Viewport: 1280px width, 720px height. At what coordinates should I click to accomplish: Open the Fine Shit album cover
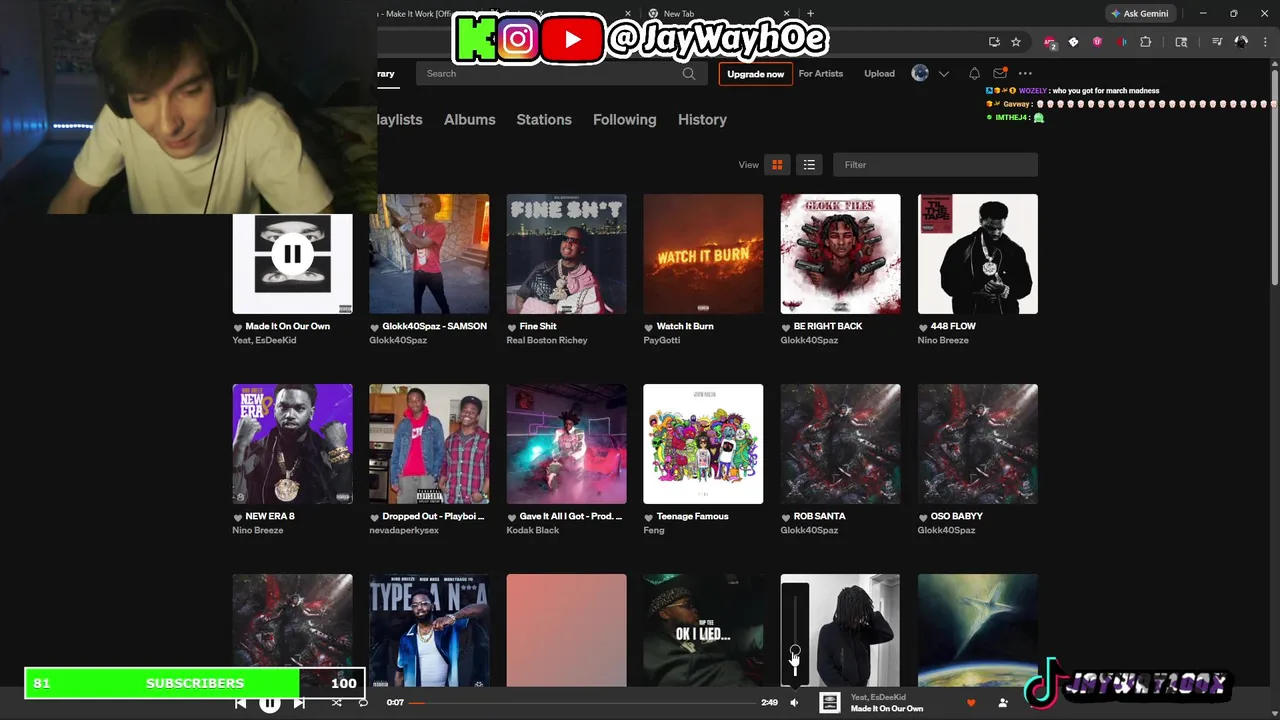[567, 254]
